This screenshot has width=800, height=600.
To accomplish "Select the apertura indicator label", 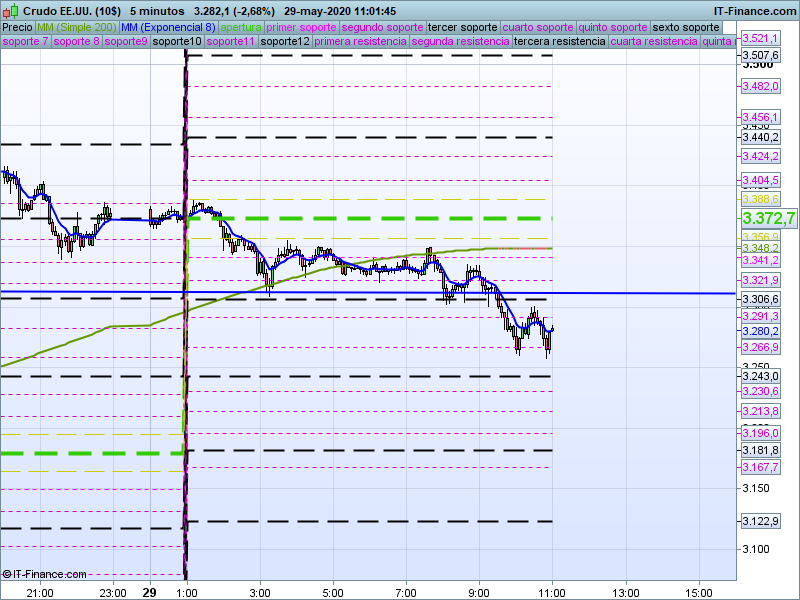I will (241, 28).
